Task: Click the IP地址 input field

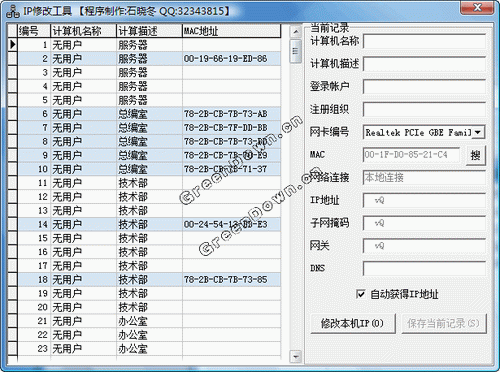Action: point(424,200)
